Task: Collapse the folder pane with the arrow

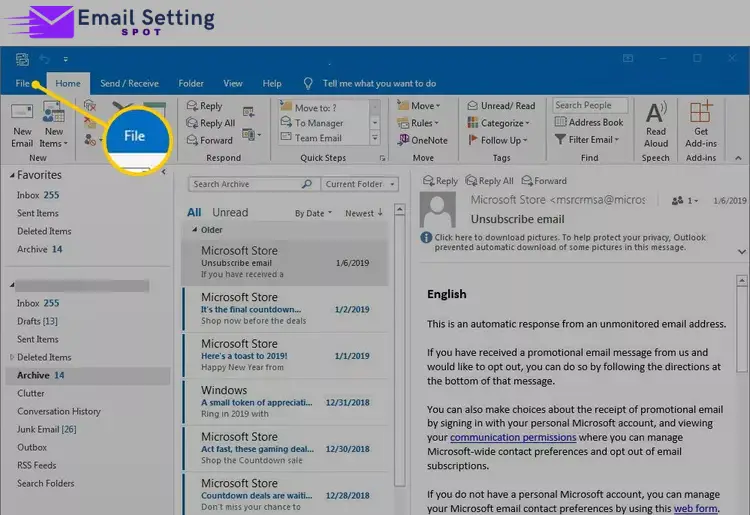Action: click(164, 172)
